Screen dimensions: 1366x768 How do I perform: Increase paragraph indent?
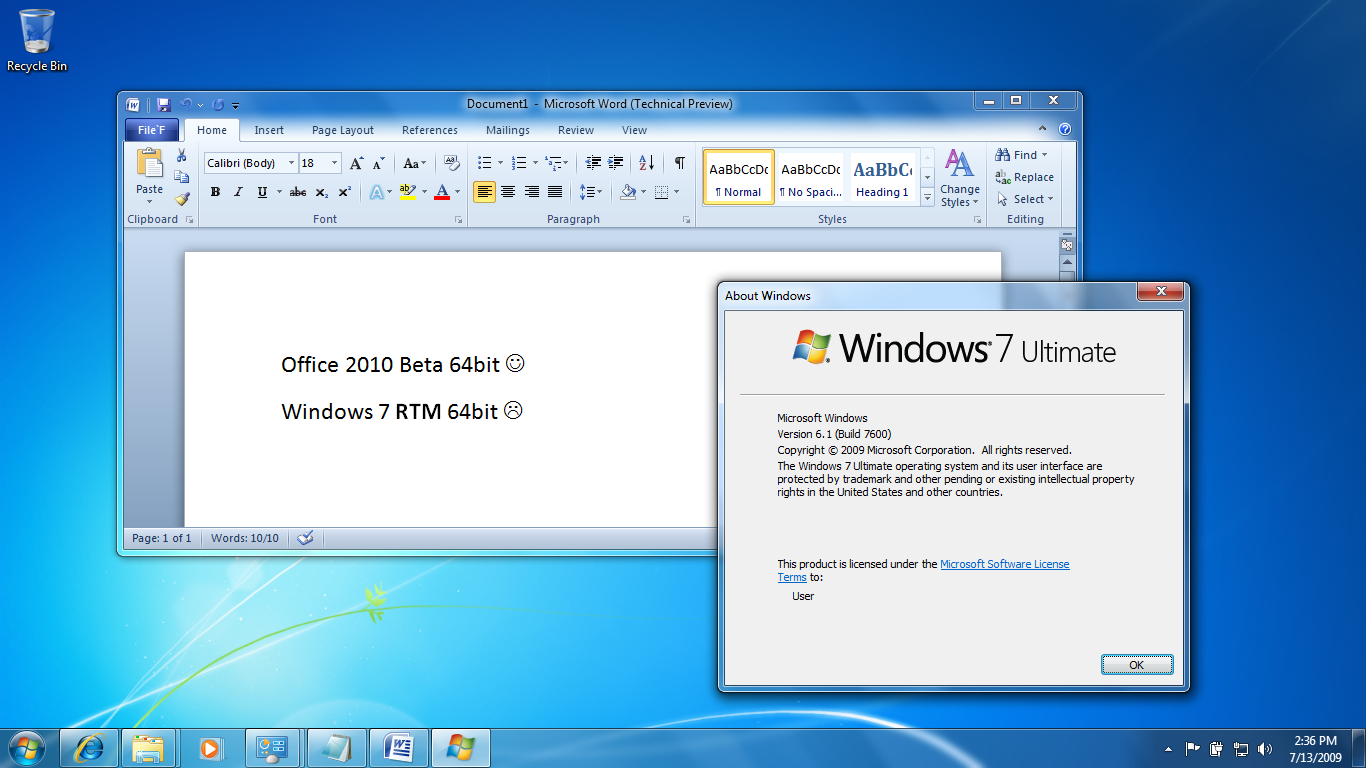tap(616, 163)
